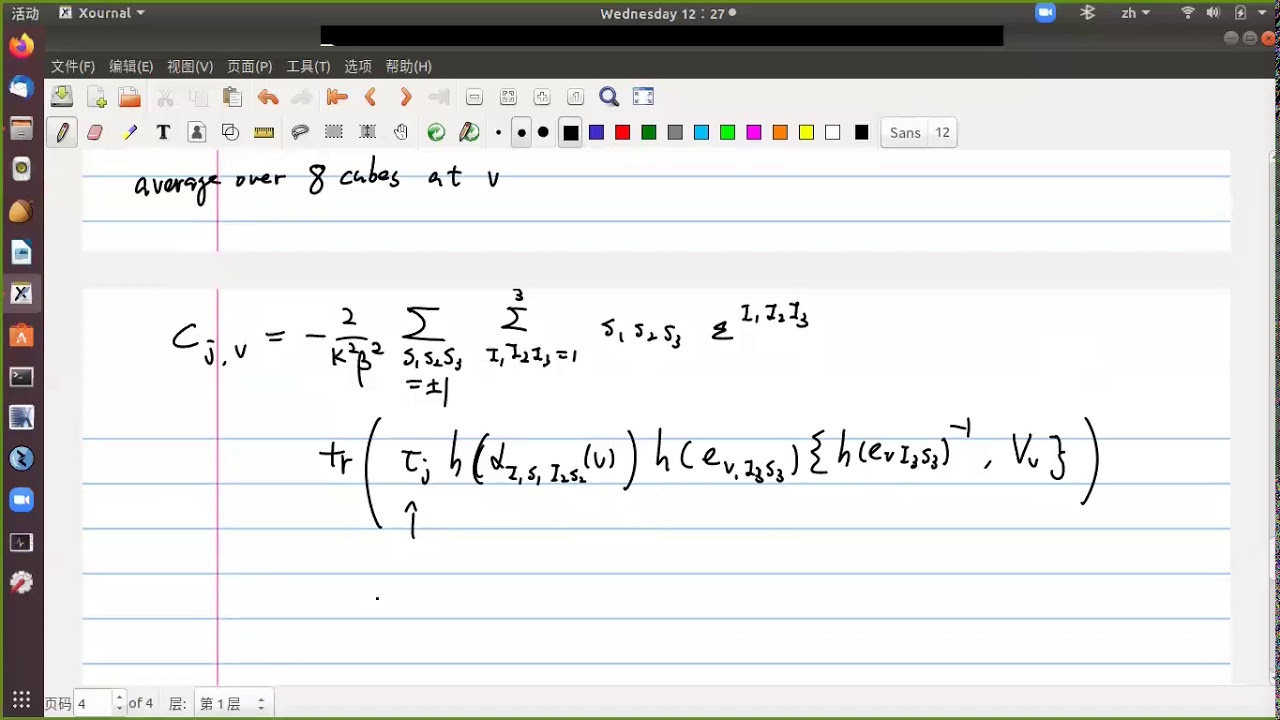Paste from clipboard toolbar icon
Screen dimensions: 1280x720
[232, 97]
